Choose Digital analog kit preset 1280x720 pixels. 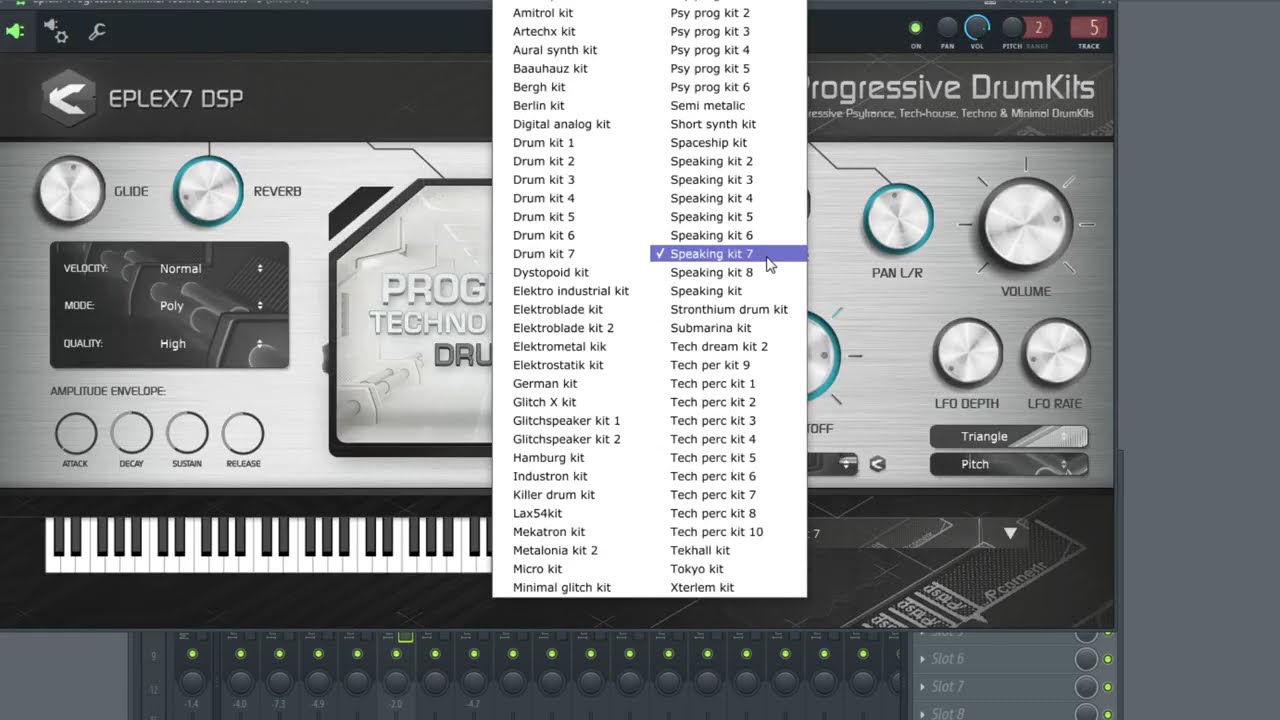coord(571,124)
